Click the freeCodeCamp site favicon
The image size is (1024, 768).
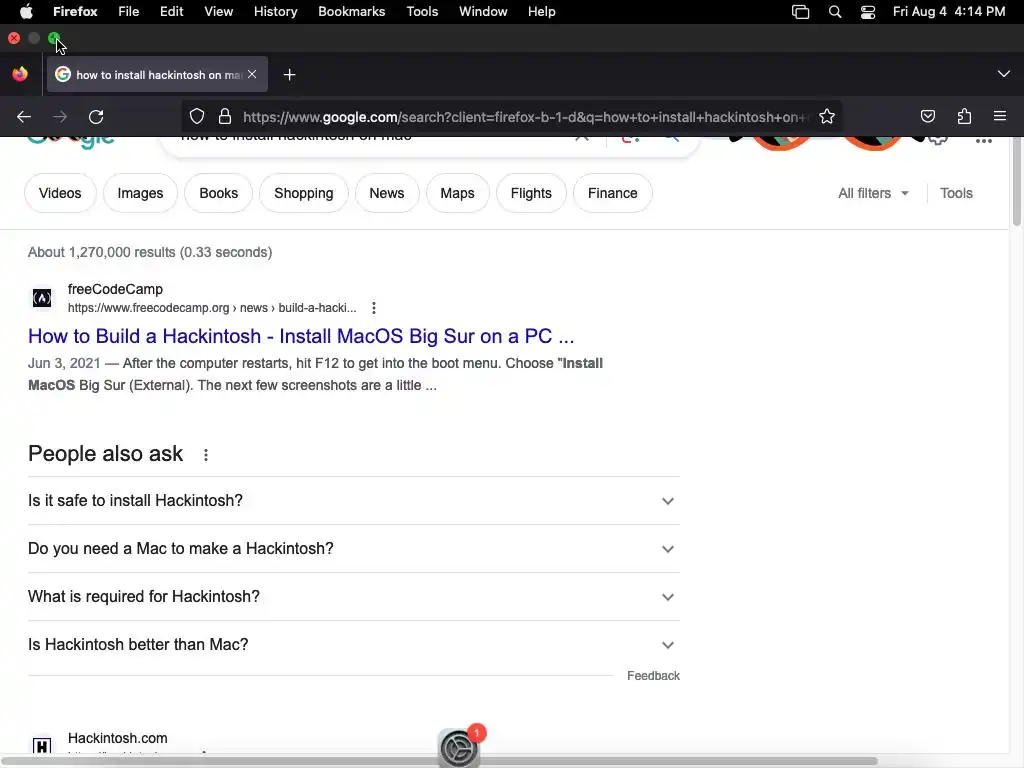click(x=42, y=298)
